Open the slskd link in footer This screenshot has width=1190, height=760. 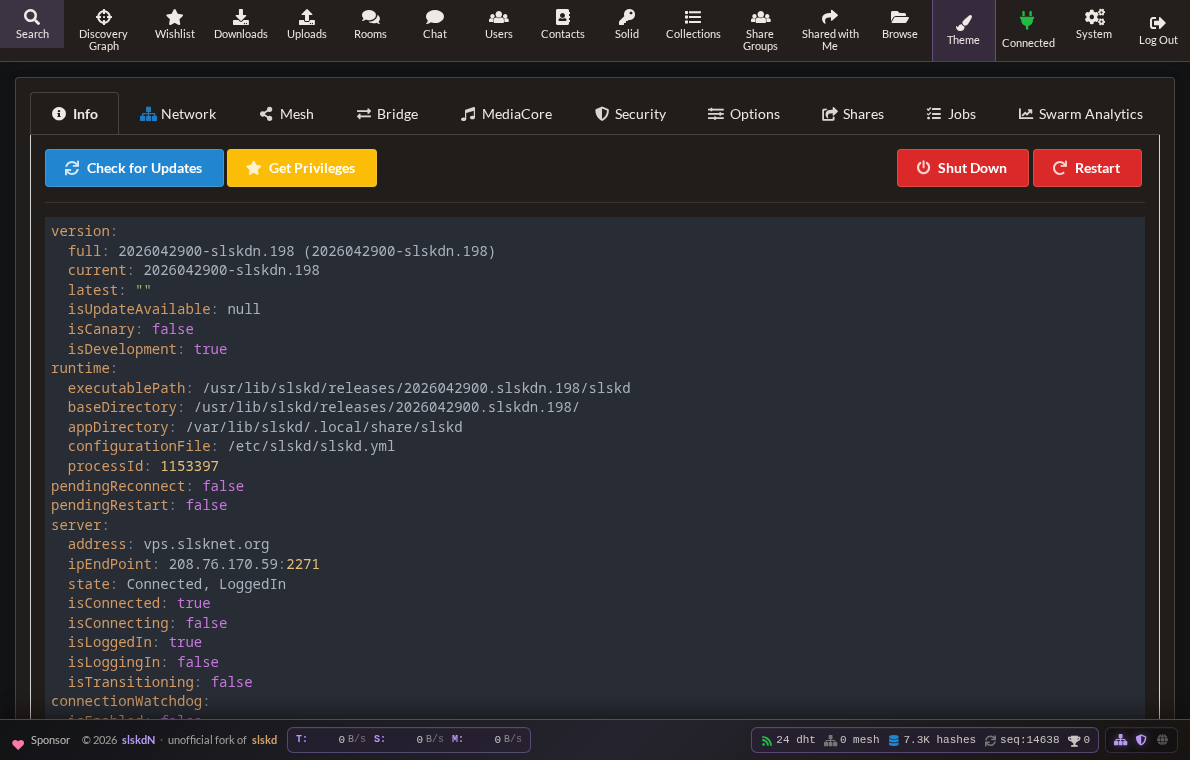point(264,740)
